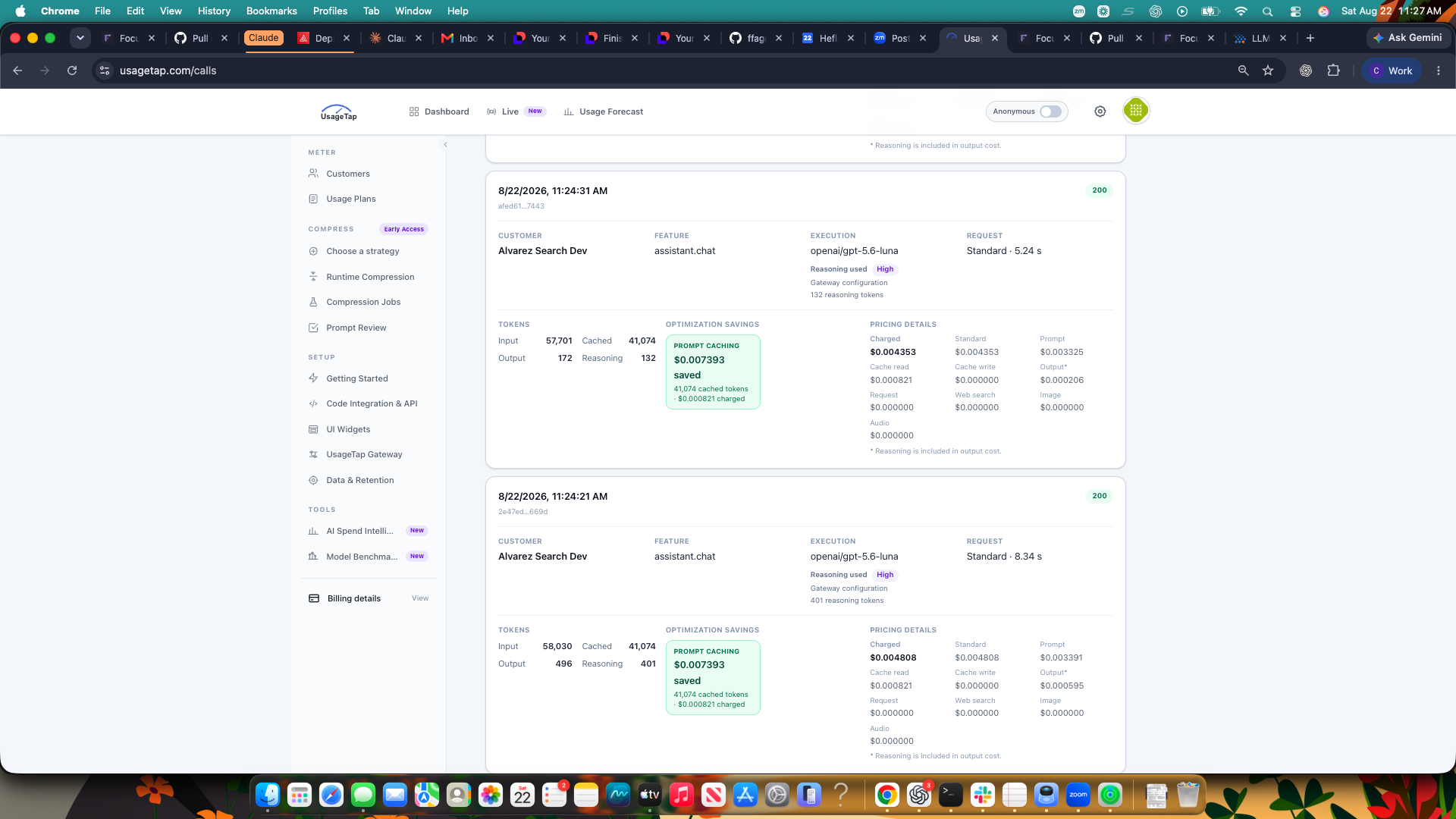The width and height of the screenshot is (1456, 819).
Task: Open the Chrome tab search dropdown
Action: [80, 38]
